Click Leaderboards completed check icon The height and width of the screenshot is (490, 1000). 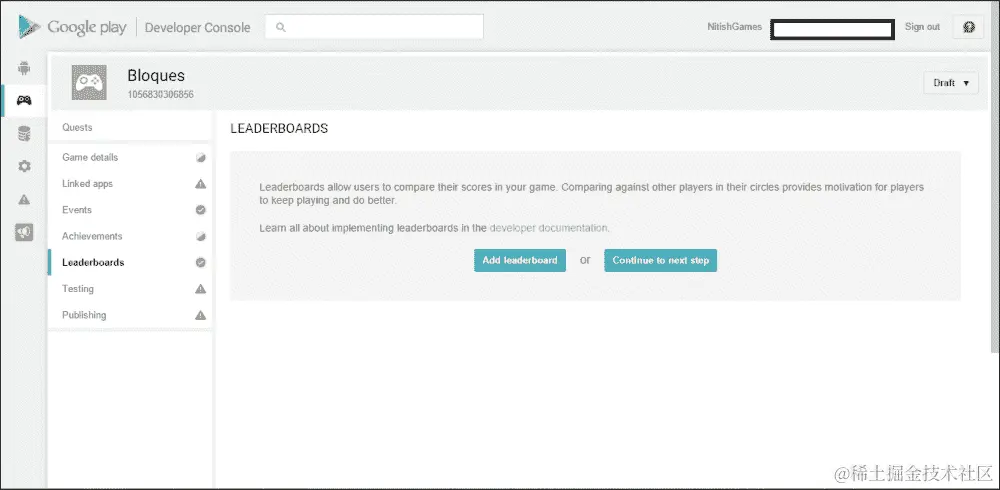[x=200, y=262]
